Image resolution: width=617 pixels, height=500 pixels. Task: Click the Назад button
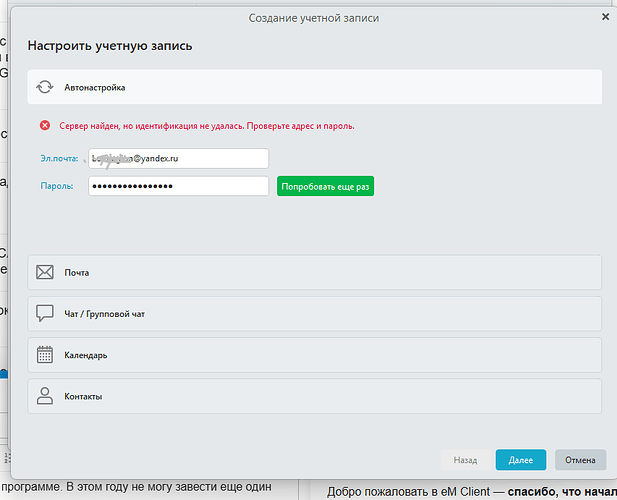[466, 460]
